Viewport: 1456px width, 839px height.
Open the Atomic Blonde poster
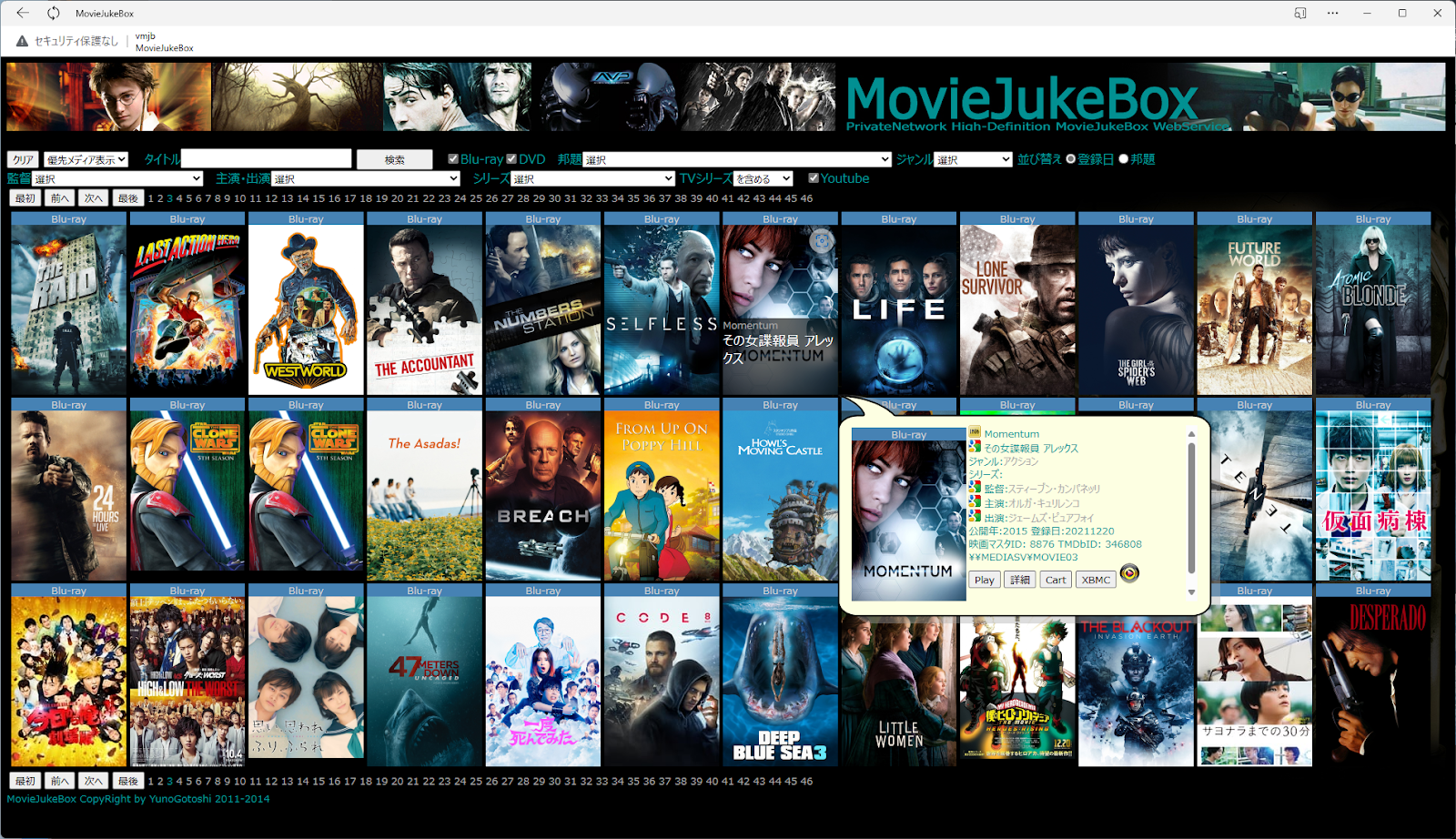pyautogui.click(x=1373, y=309)
